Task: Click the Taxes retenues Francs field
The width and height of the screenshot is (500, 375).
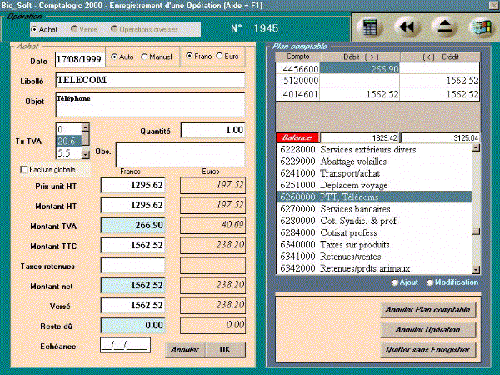Action: coord(133,266)
